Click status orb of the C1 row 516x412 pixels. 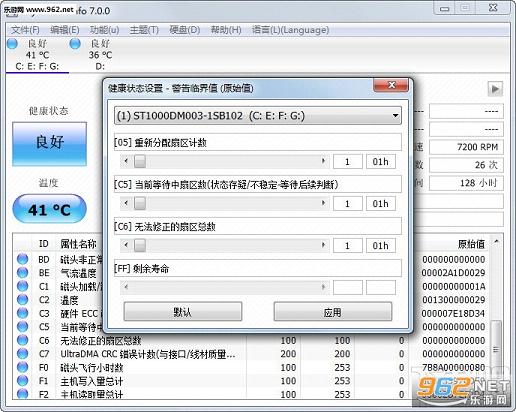coord(22,286)
